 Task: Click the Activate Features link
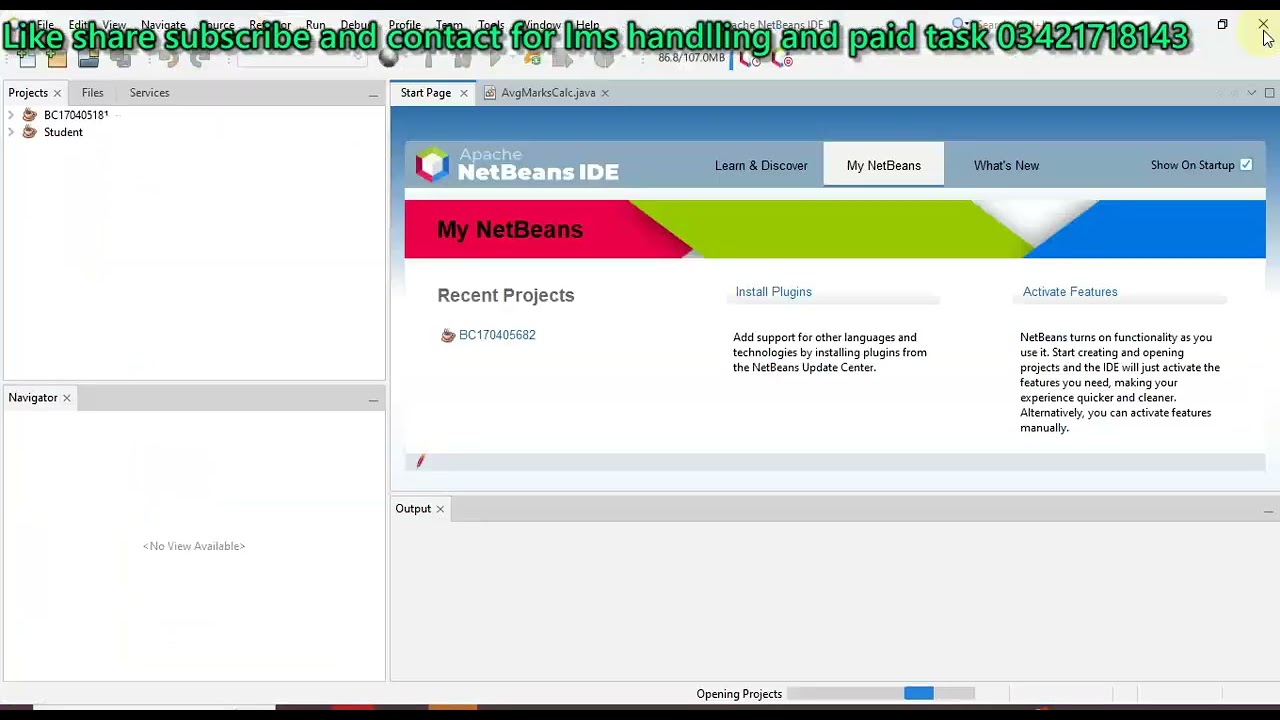[x=1070, y=292]
